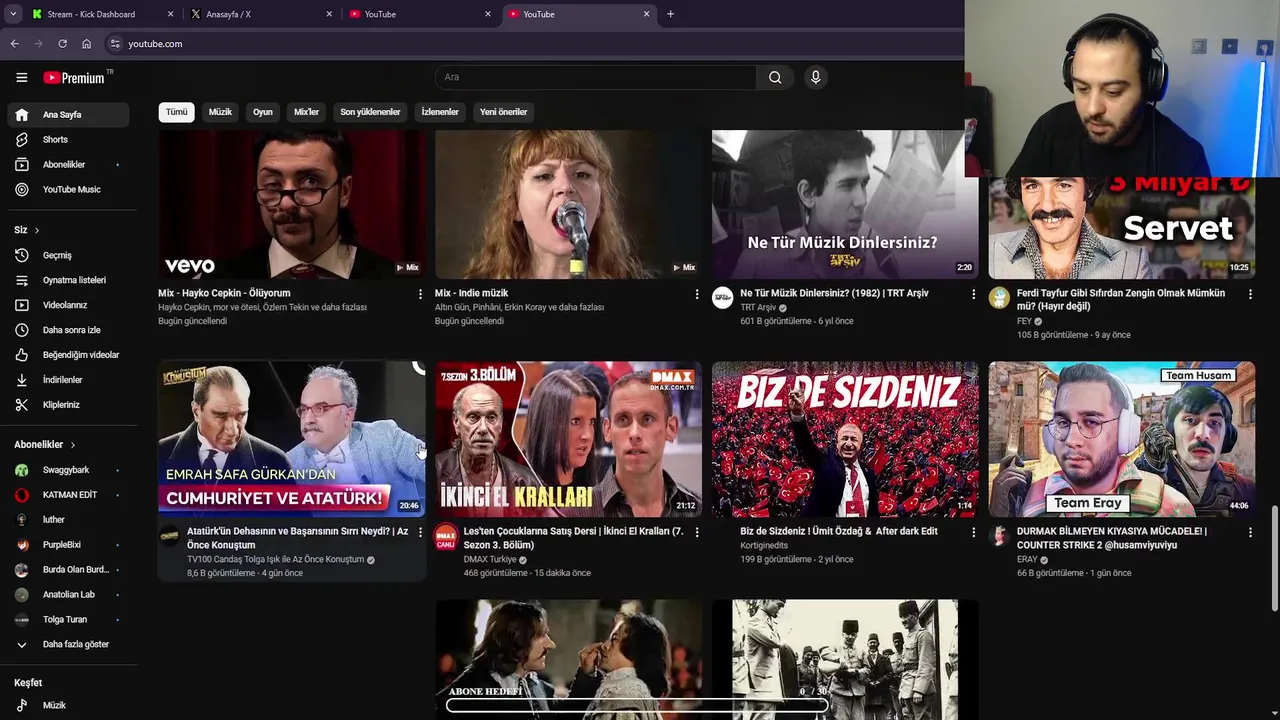The image size is (1280, 720).
Task: Open the hamburger guide menu
Action: [21, 77]
